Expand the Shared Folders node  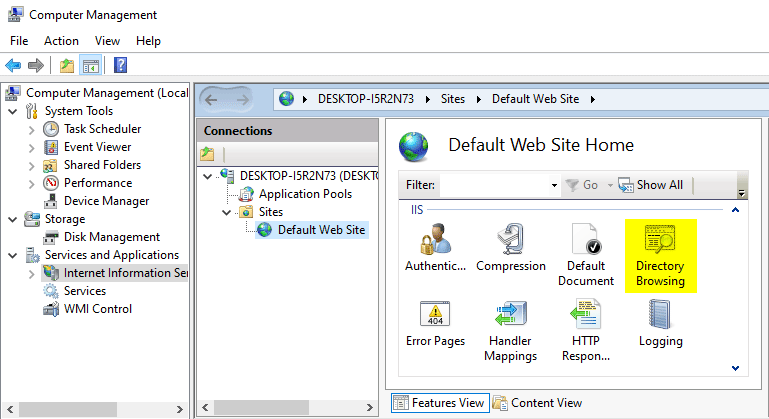(x=31, y=166)
